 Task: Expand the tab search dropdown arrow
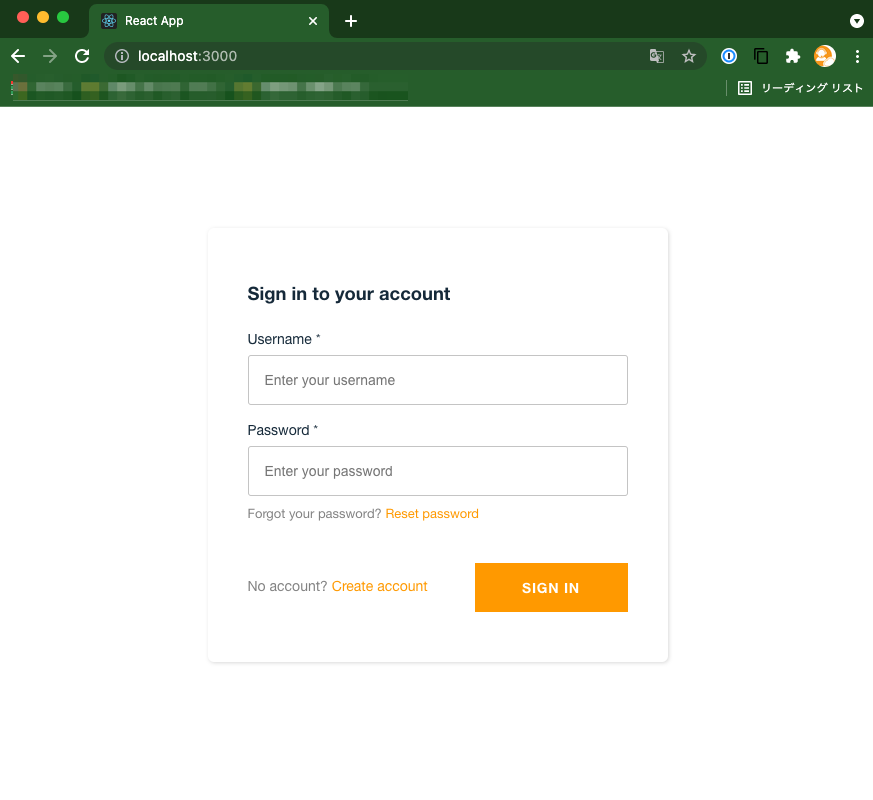point(857,21)
